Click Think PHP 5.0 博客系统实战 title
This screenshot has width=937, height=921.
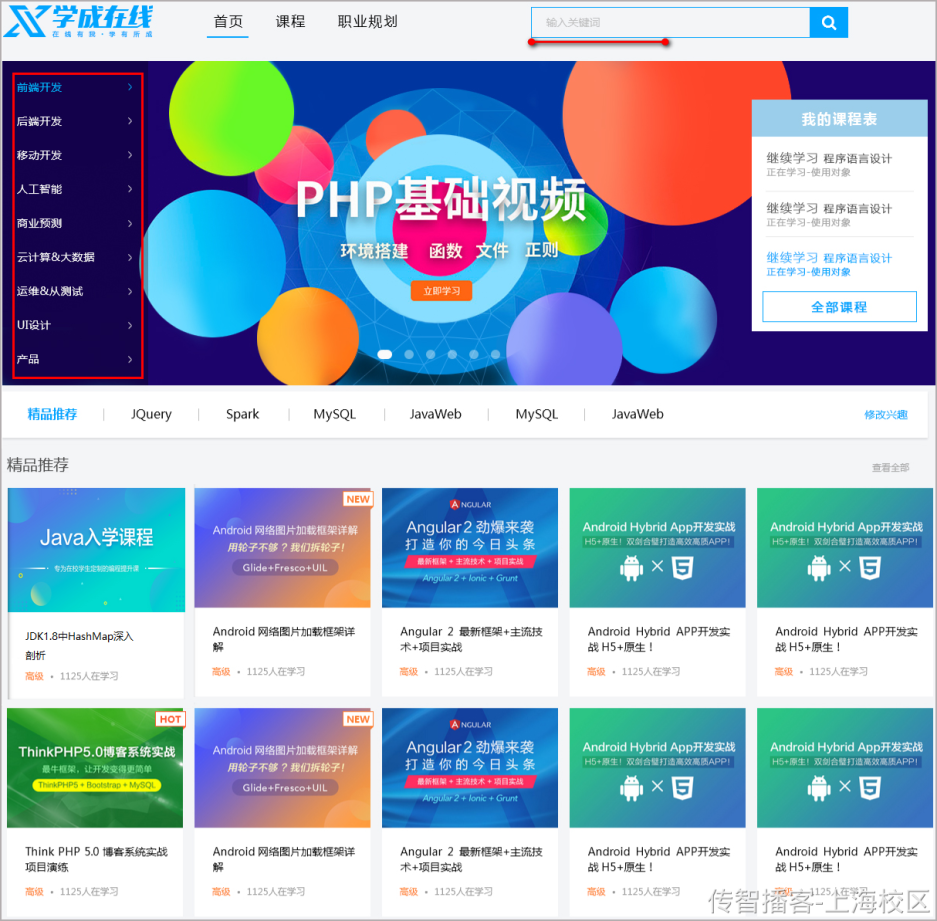click(96, 859)
